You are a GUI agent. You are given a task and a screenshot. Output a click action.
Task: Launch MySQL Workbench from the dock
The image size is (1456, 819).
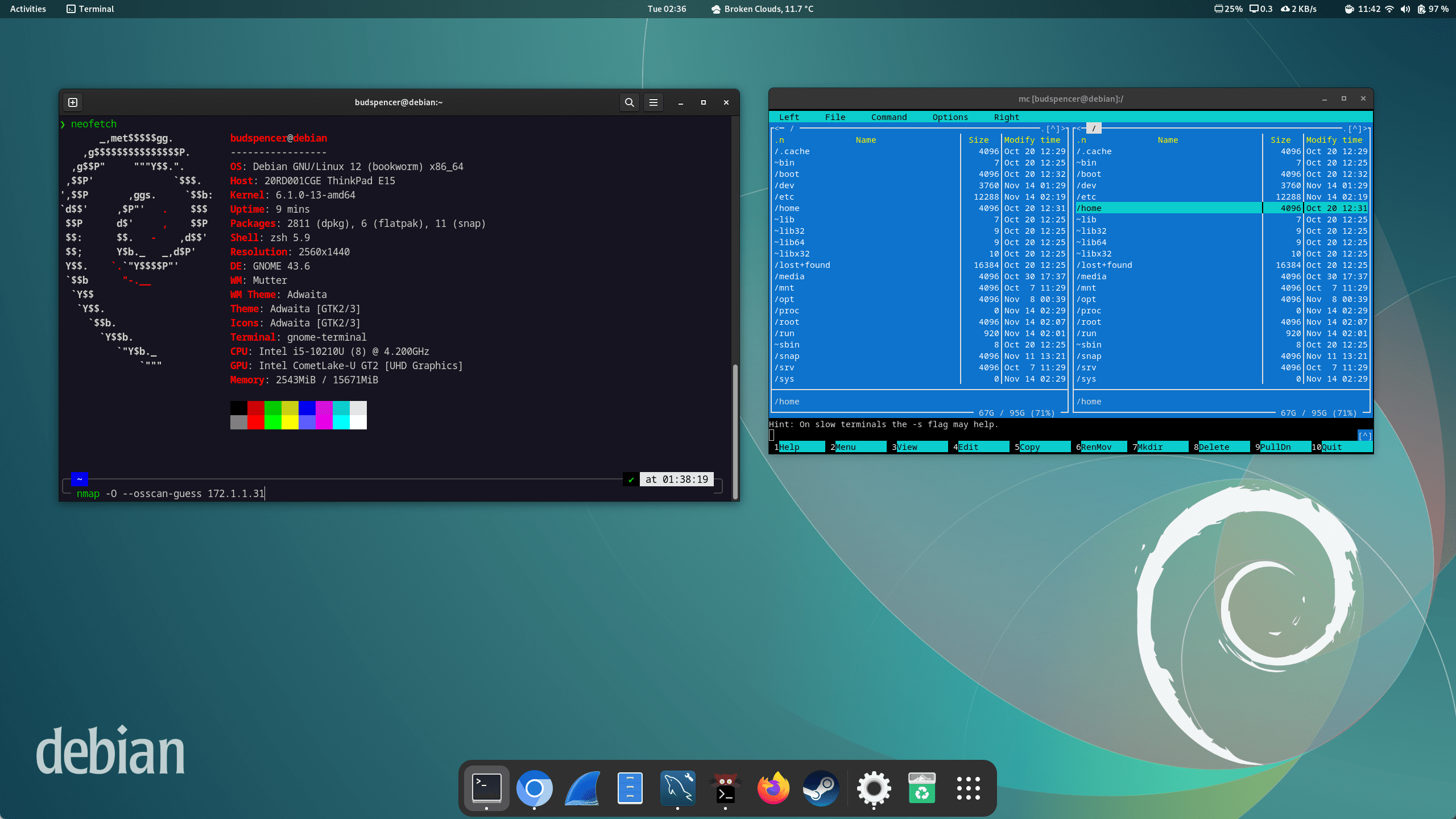point(677,788)
